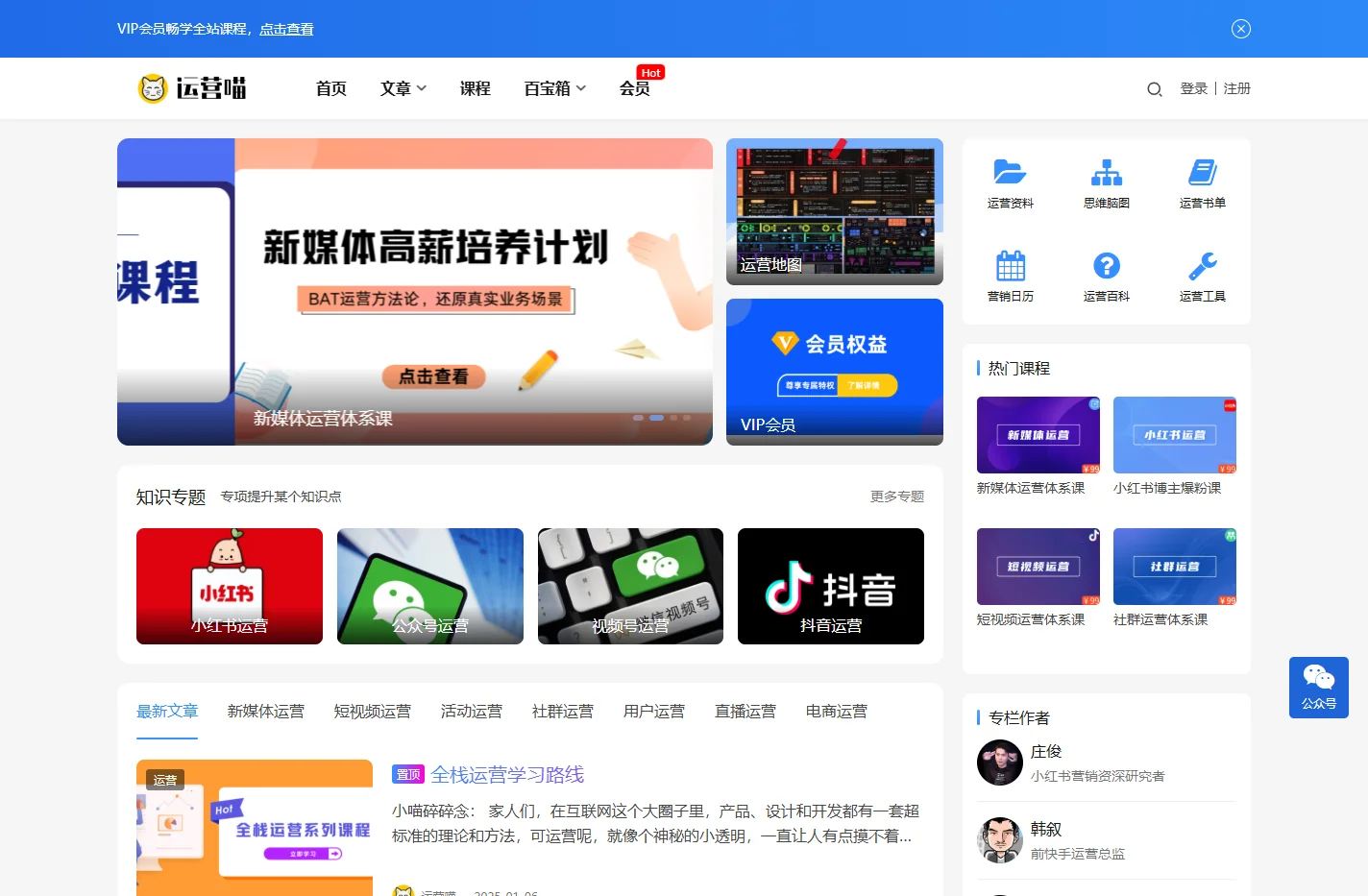
Task: Switch to 活动运营 tab
Action: tap(472, 712)
